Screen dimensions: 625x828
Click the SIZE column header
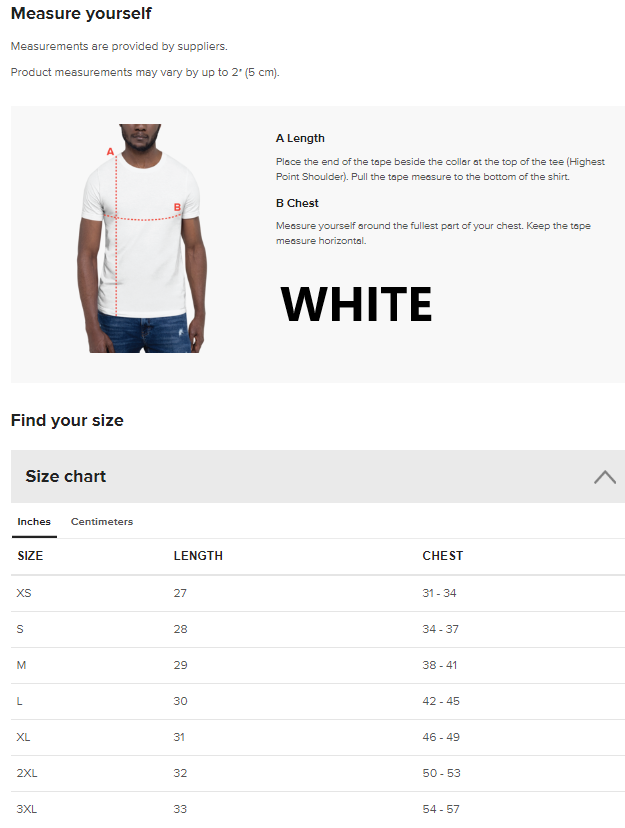[30, 556]
